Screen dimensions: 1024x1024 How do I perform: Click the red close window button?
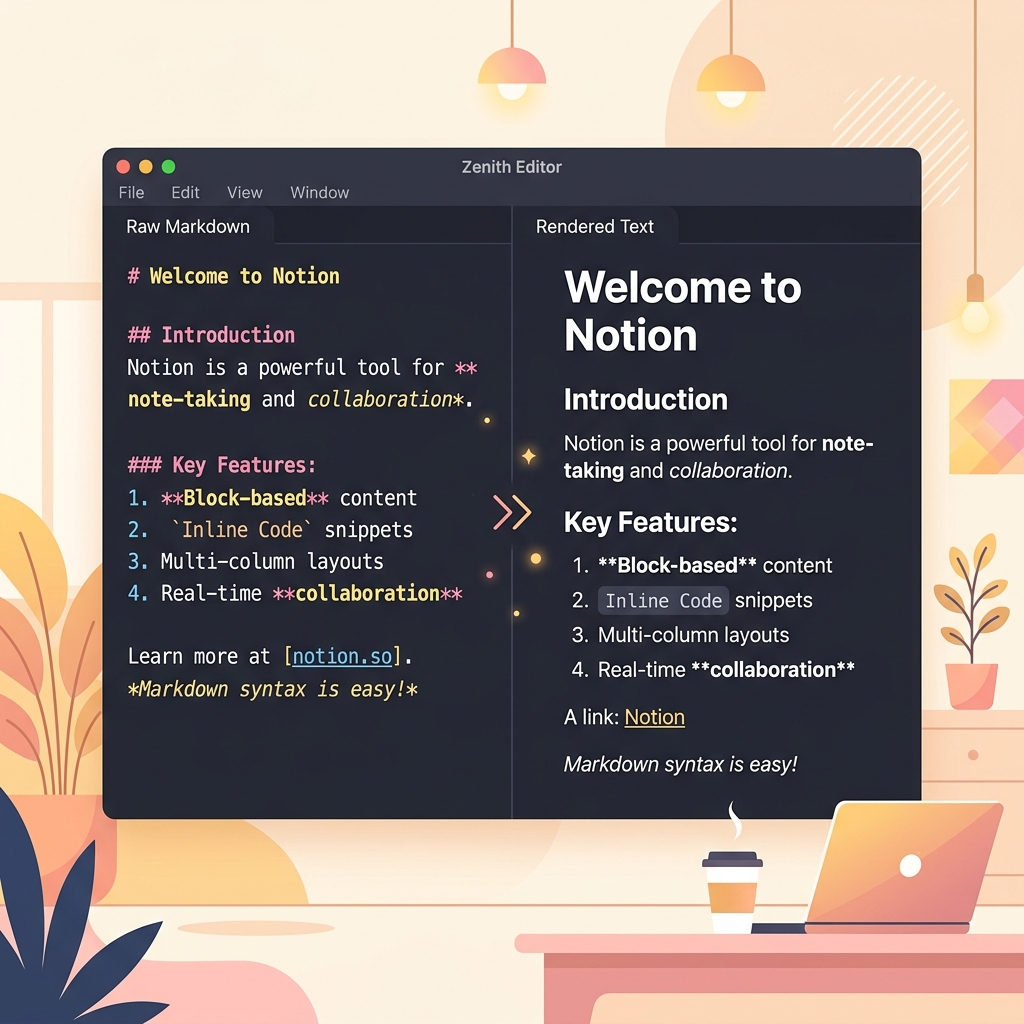pyautogui.click(x=123, y=167)
